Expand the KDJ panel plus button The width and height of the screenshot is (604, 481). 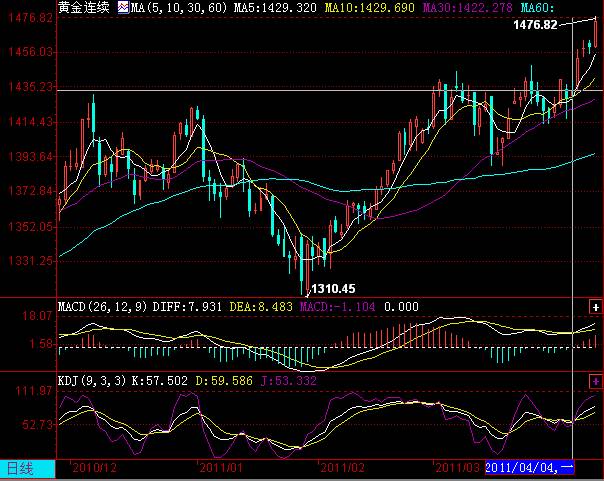596,381
